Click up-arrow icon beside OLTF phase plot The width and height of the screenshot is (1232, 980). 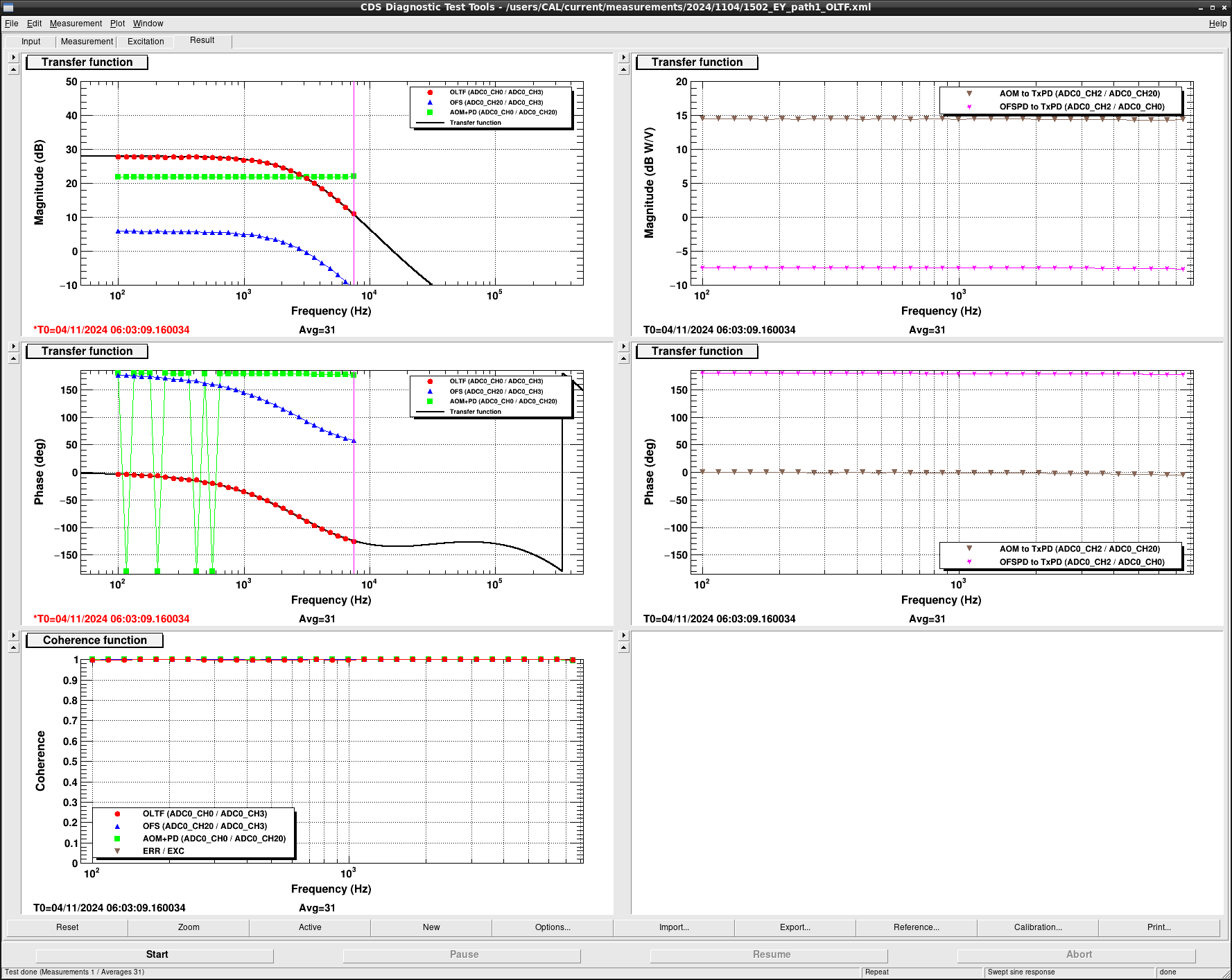pyautogui.click(x=13, y=359)
